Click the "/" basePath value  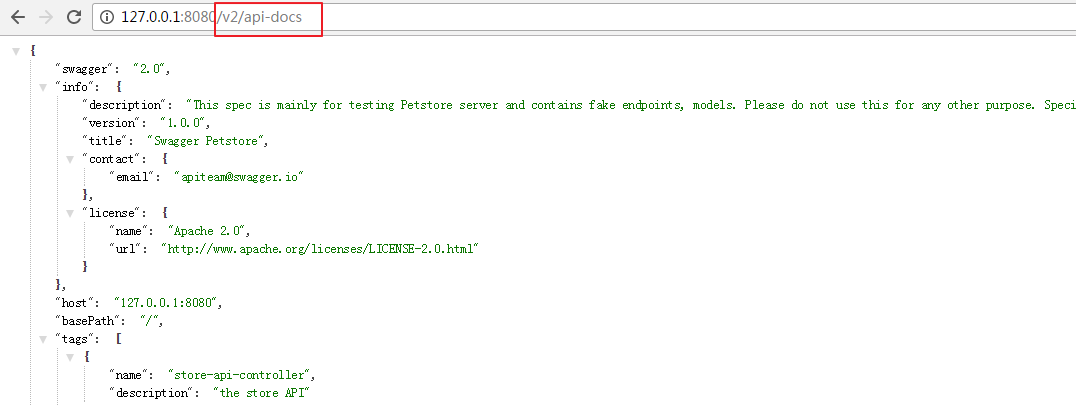(150, 321)
